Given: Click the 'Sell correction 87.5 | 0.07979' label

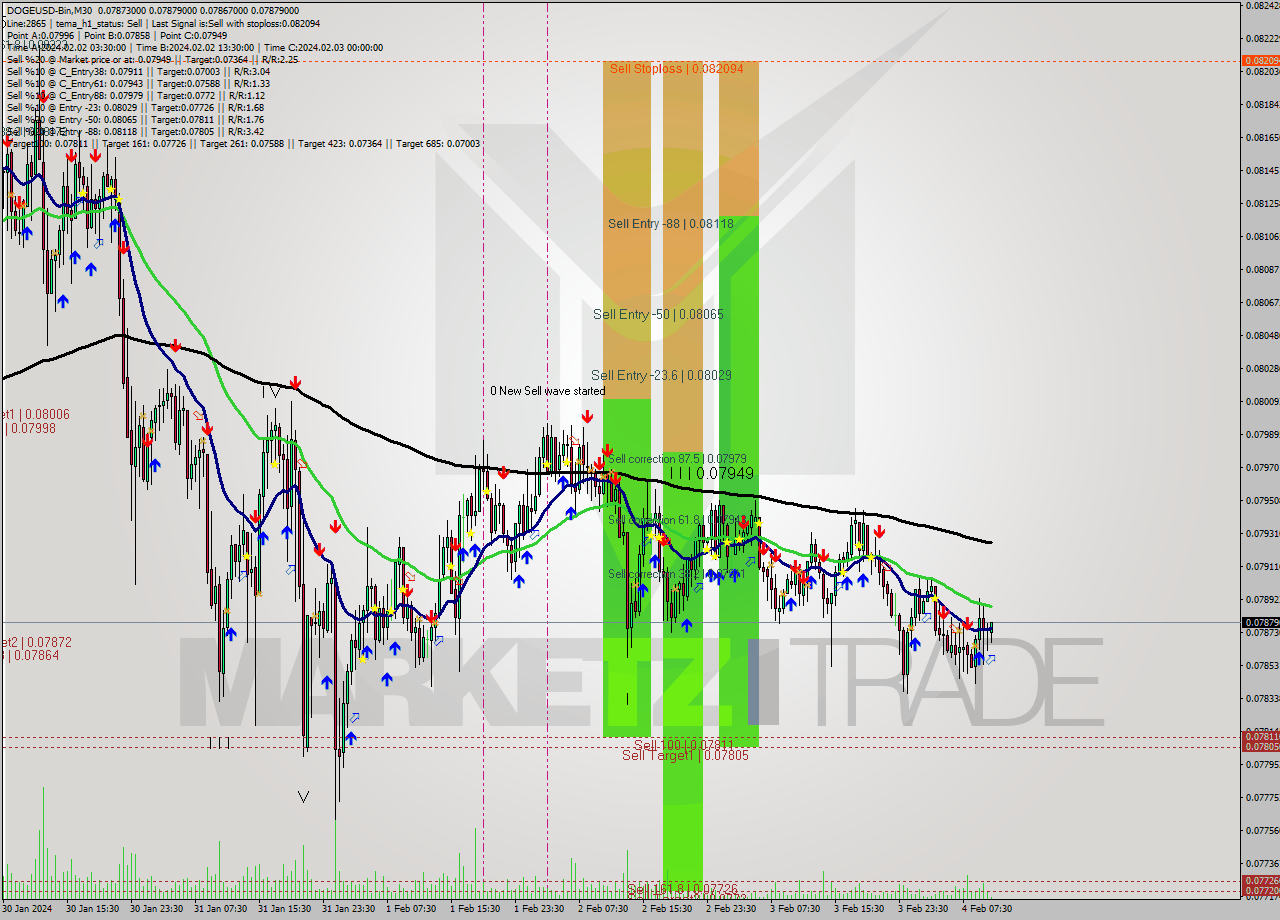Looking at the screenshot, I should 677,459.
